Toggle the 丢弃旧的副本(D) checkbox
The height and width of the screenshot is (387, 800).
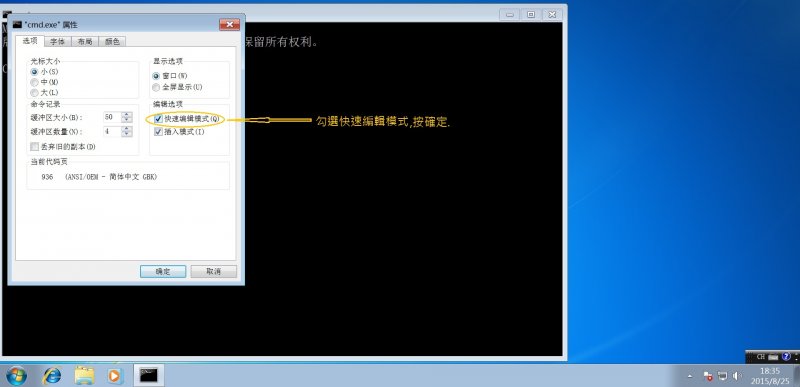tap(35, 147)
